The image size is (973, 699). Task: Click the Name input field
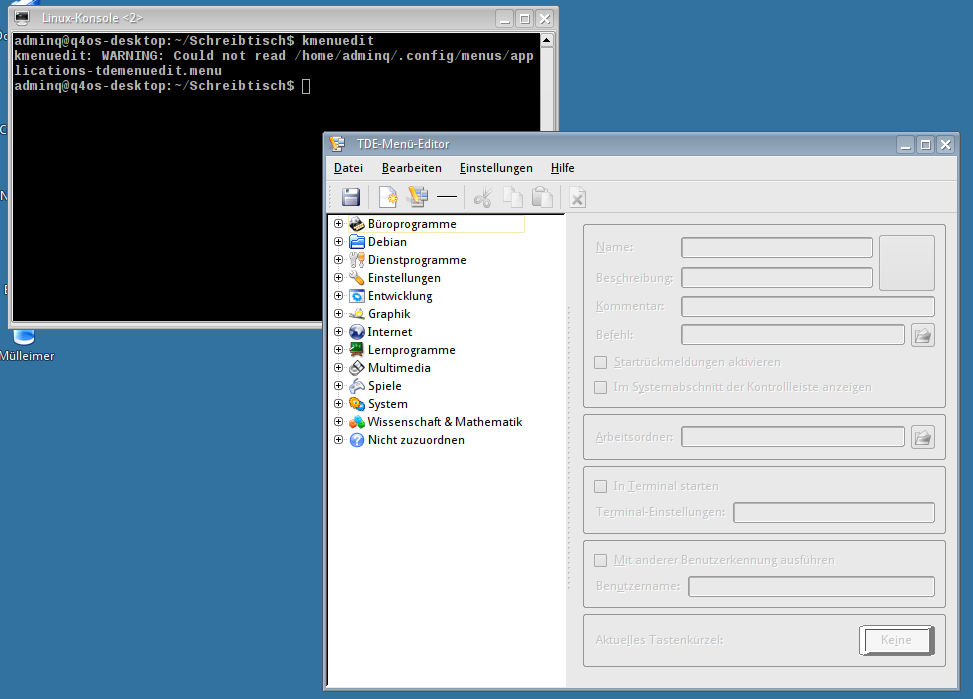click(x=776, y=248)
